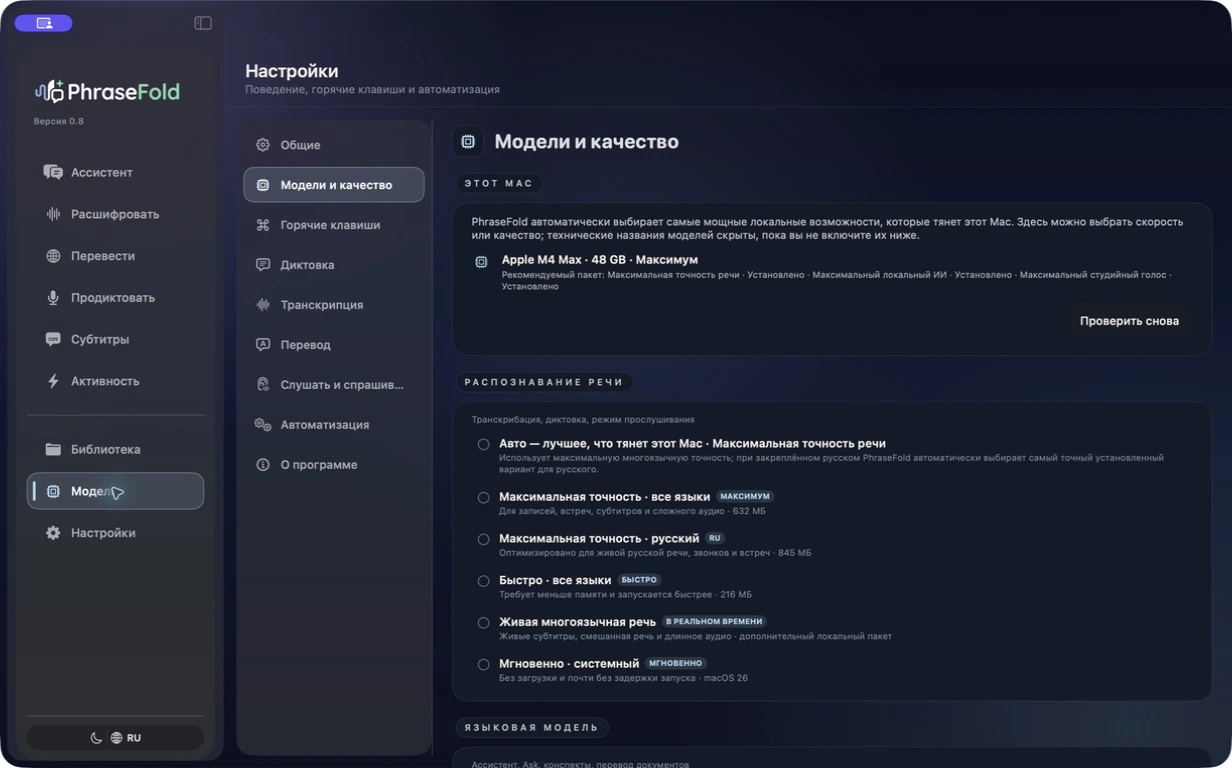Switch to the Диктовка settings tab

[x=334, y=265]
